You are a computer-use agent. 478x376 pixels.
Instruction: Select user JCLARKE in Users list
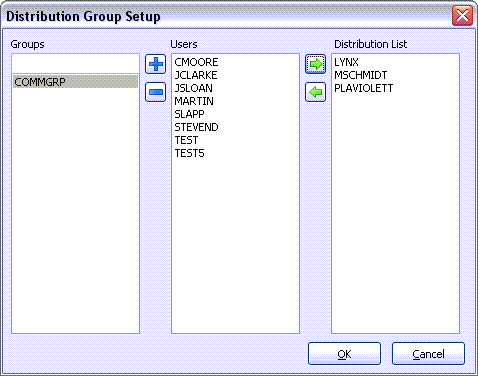click(196, 75)
